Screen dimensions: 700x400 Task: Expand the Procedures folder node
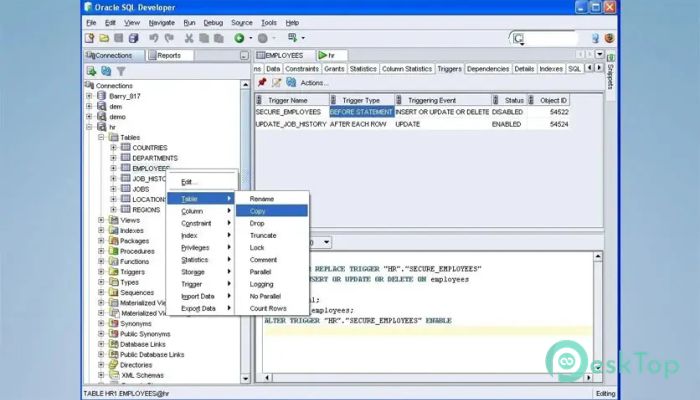click(x=101, y=251)
